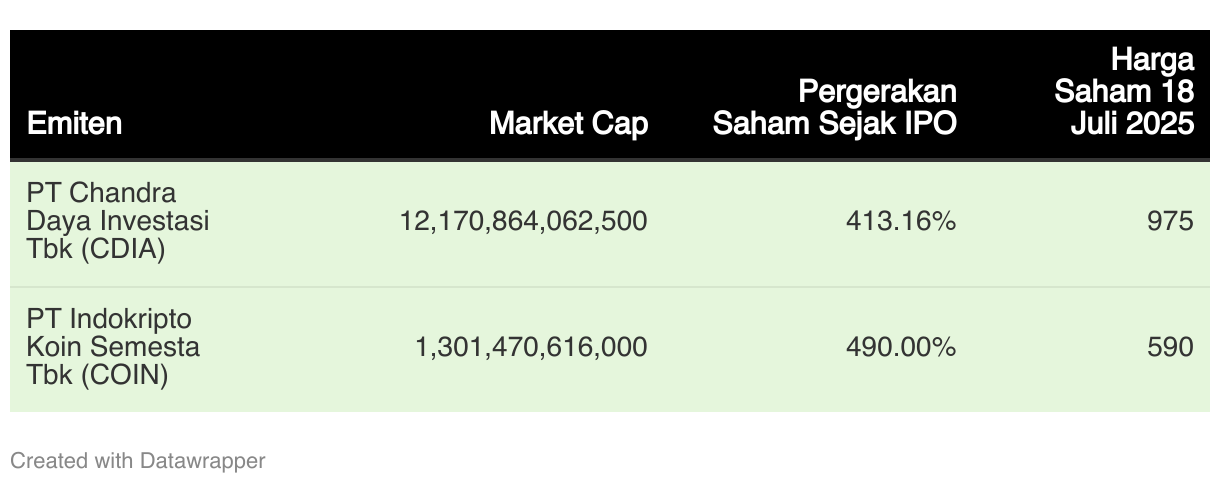Click market cap value 1,301,470,616,000

point(531,347)
